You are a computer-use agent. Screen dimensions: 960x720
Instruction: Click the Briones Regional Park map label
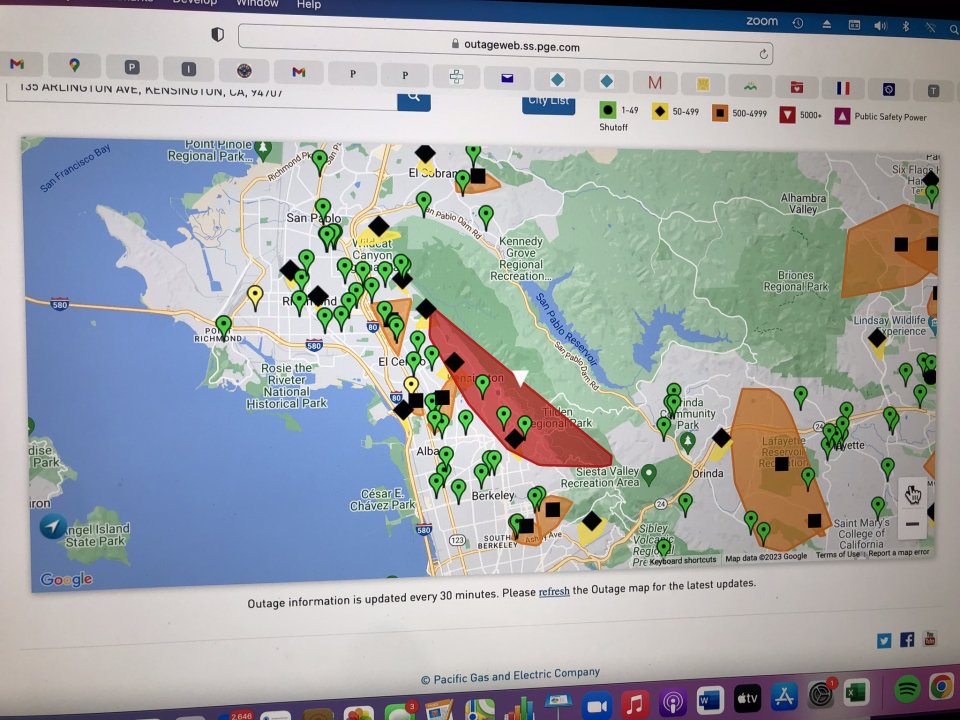pos(795,280)
